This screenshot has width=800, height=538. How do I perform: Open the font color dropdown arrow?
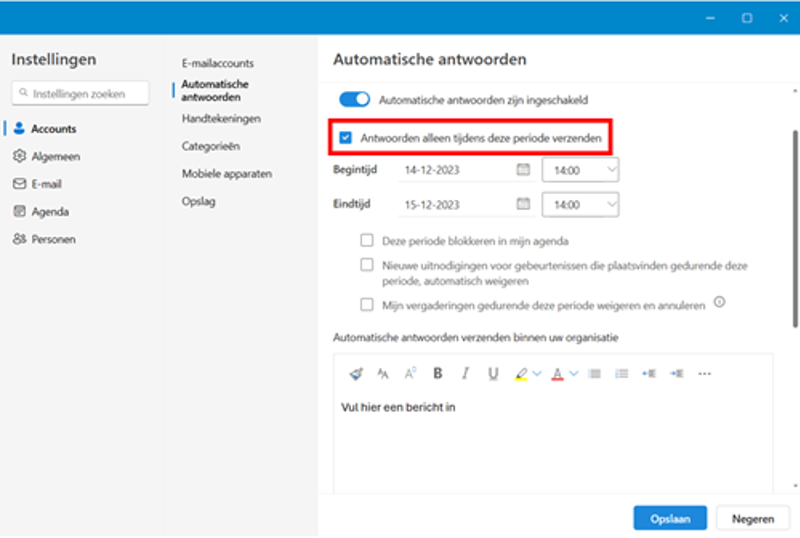coord(574,373)
